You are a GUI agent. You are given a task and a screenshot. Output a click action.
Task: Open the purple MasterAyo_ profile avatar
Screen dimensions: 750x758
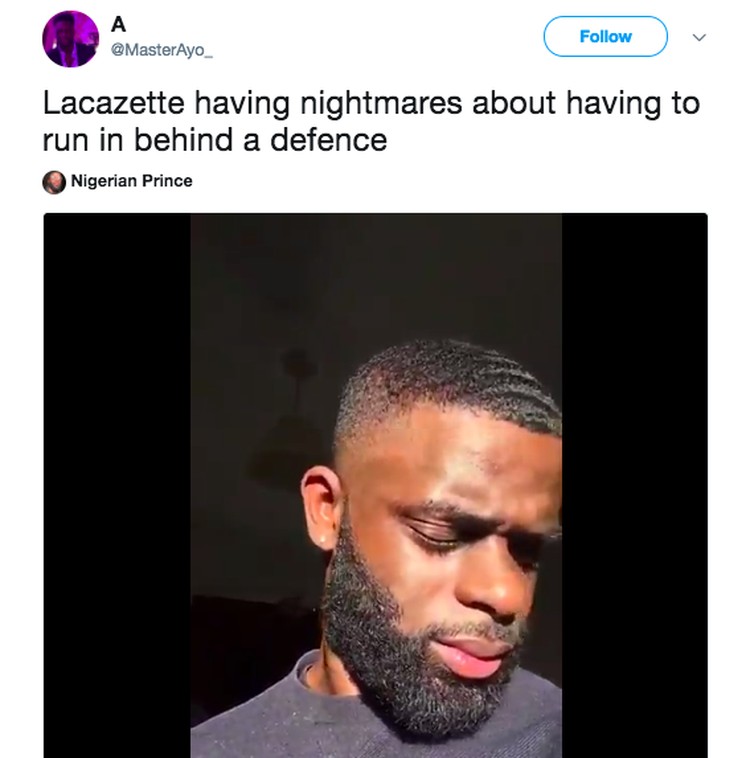[x=71, y=38]
